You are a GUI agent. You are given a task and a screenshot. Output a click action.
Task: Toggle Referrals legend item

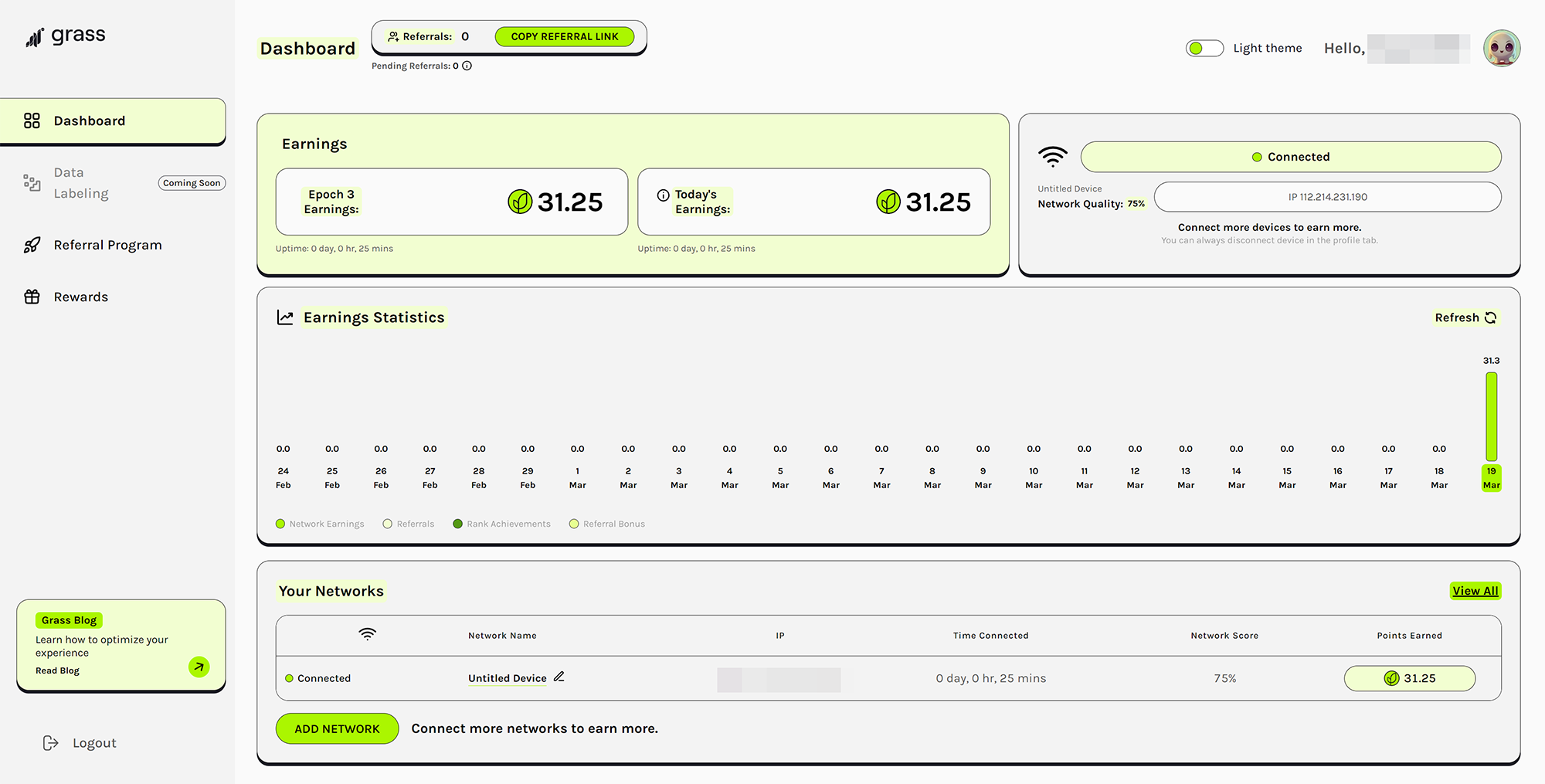(409, 524)
